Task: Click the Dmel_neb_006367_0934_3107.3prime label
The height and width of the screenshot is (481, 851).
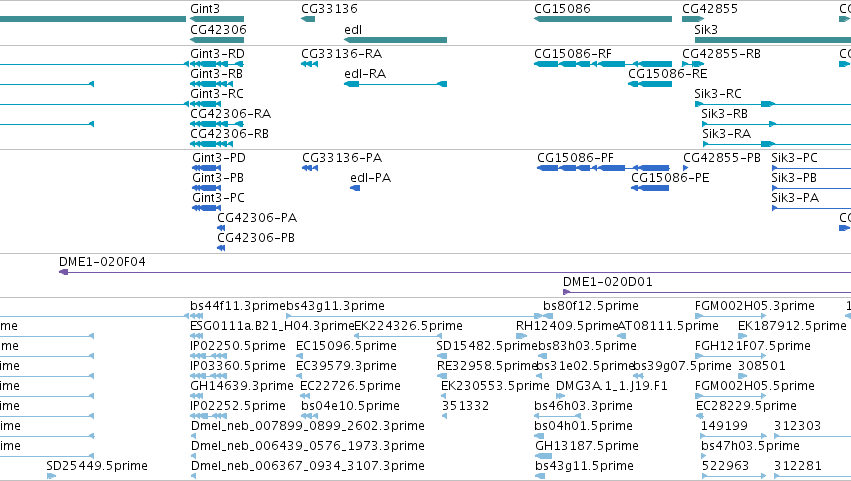Action: [x=308, y=466]
